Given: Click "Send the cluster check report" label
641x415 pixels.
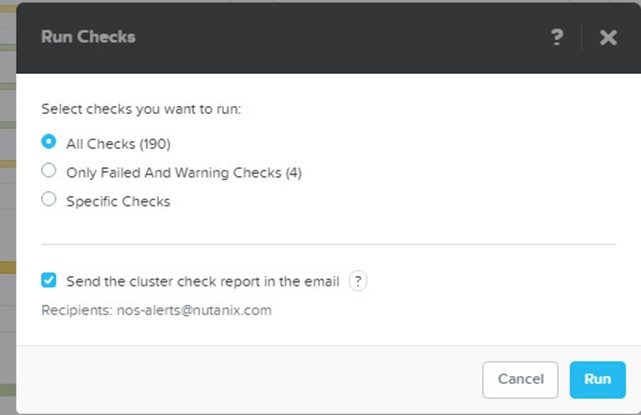Looking at the screenshot, I should pyautogui.click(x=203, y=281).
